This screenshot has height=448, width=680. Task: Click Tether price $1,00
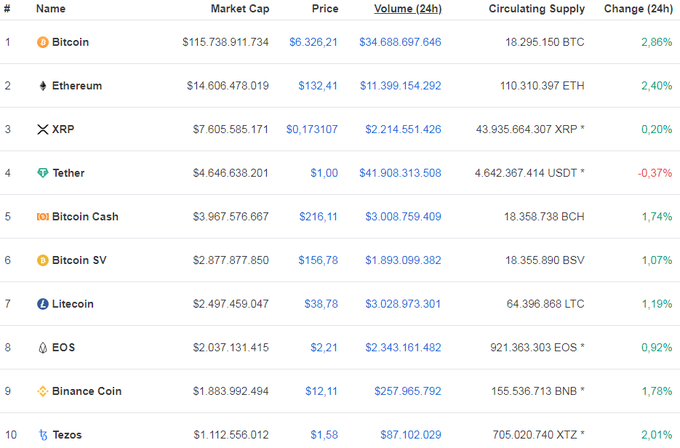tap(324, 173)
